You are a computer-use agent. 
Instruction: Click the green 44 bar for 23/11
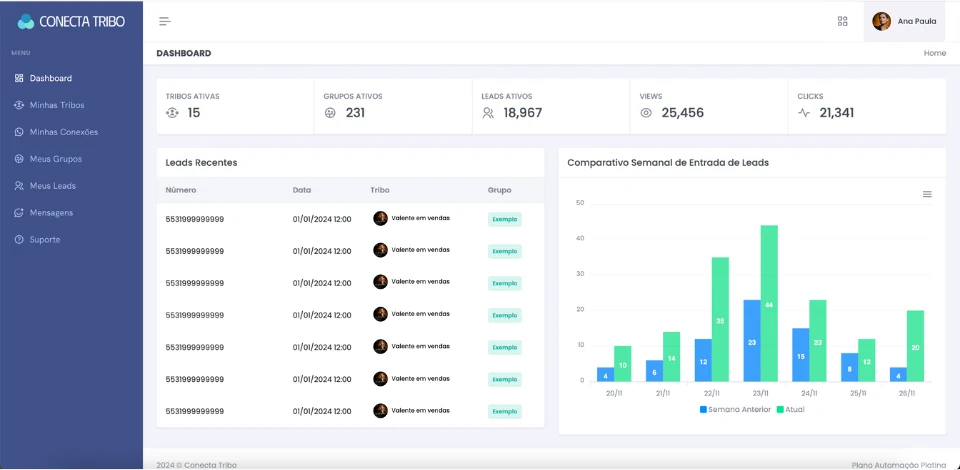[x=769, y=303]
